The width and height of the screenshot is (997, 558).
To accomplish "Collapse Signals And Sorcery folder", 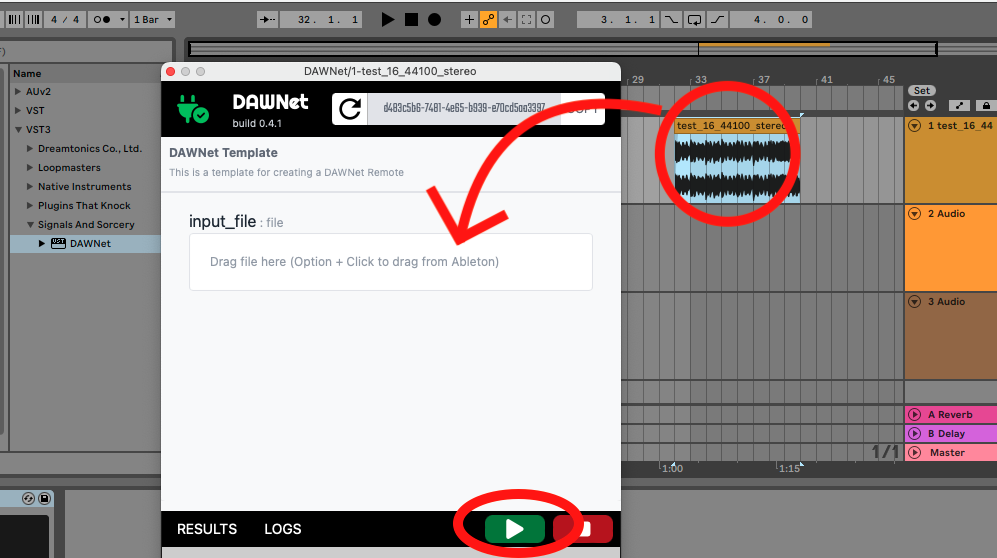I will point(30,224).
